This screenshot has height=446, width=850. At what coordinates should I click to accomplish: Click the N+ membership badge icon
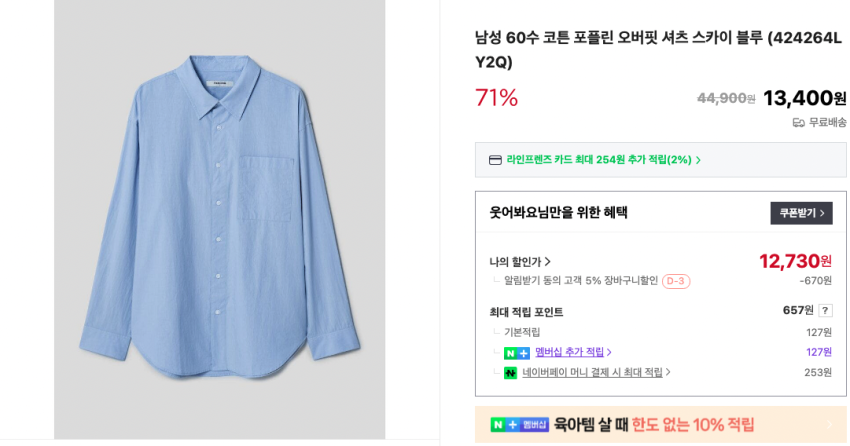coord(516,353)
